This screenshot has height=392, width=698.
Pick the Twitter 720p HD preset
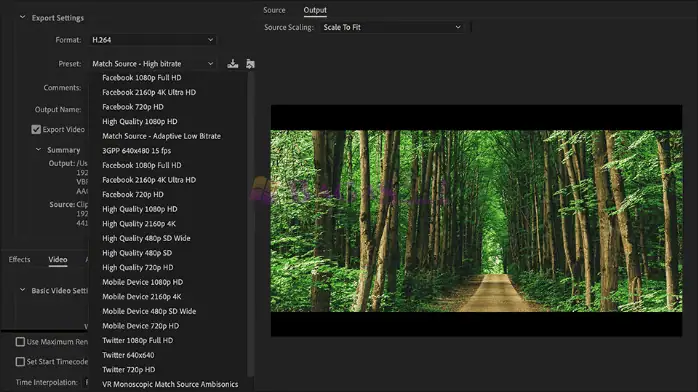coord(129,370)
